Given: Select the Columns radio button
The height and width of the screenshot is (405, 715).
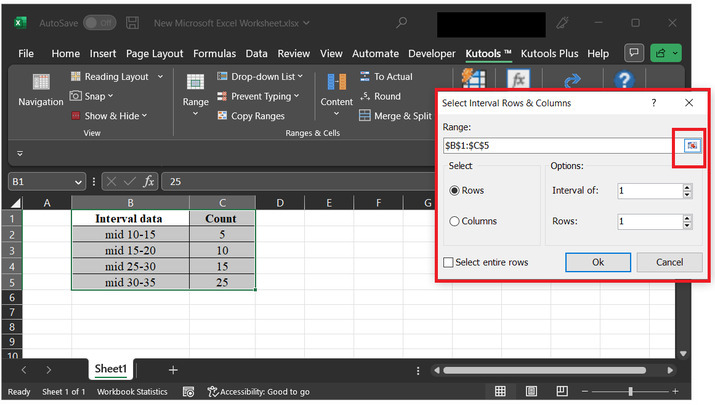Looking at the screenshot, I should (455, 221).
